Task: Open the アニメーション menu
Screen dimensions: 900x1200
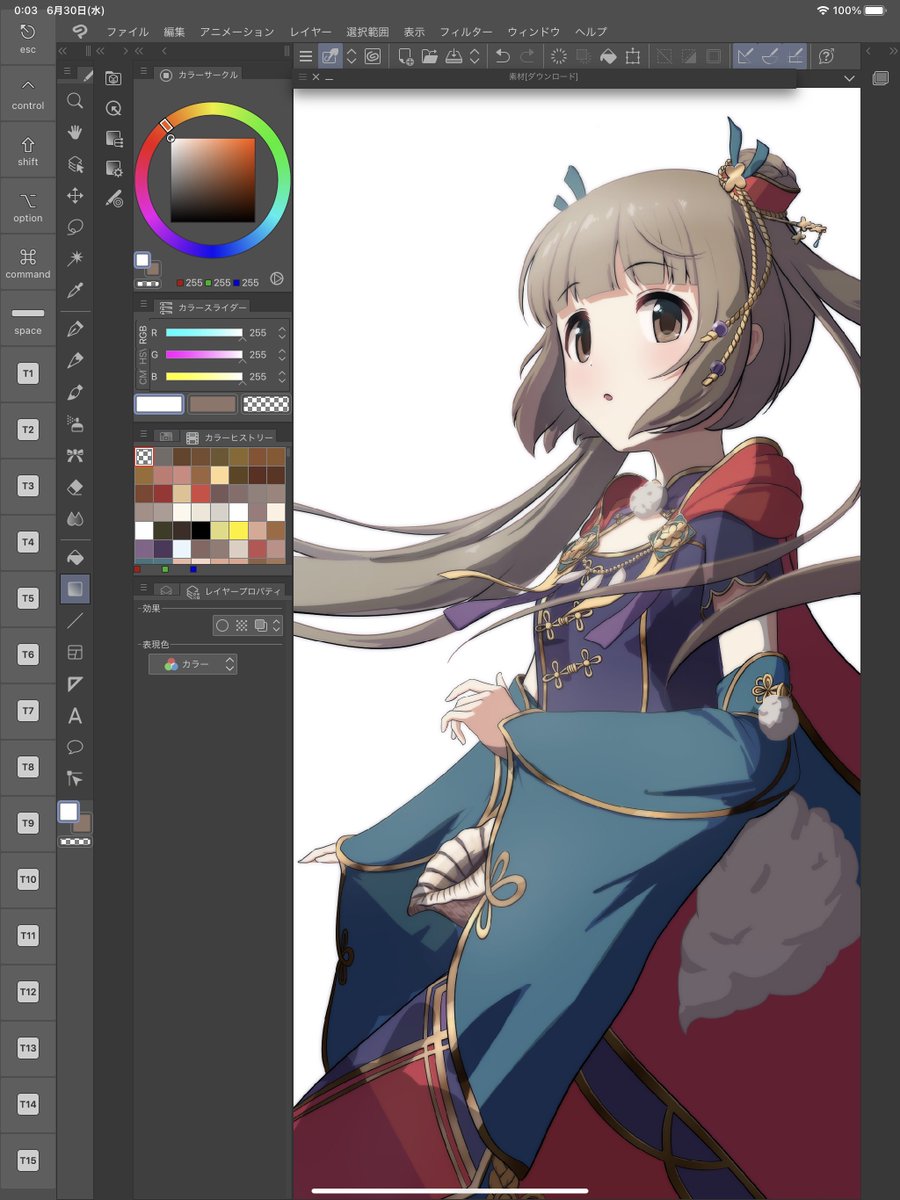Action: point(236,32)
